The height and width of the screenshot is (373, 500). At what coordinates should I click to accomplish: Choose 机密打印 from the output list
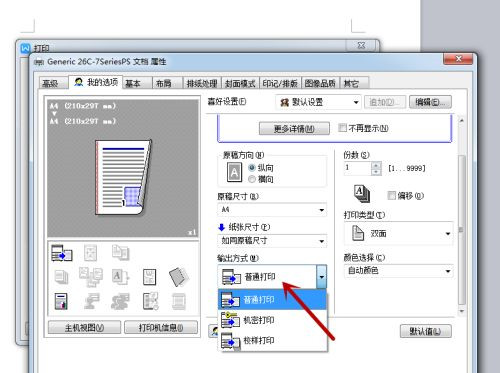pyautogui.click(x=273, y=320)
